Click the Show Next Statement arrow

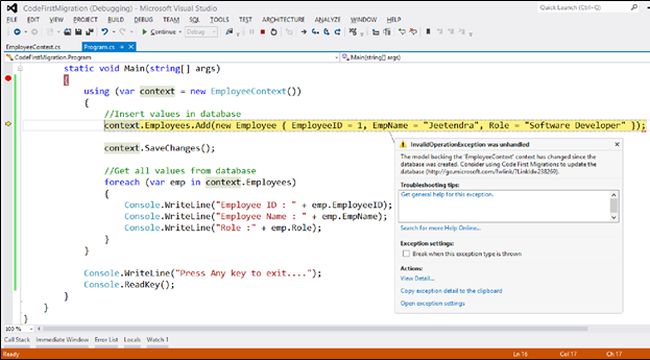(x=304, y=32)
